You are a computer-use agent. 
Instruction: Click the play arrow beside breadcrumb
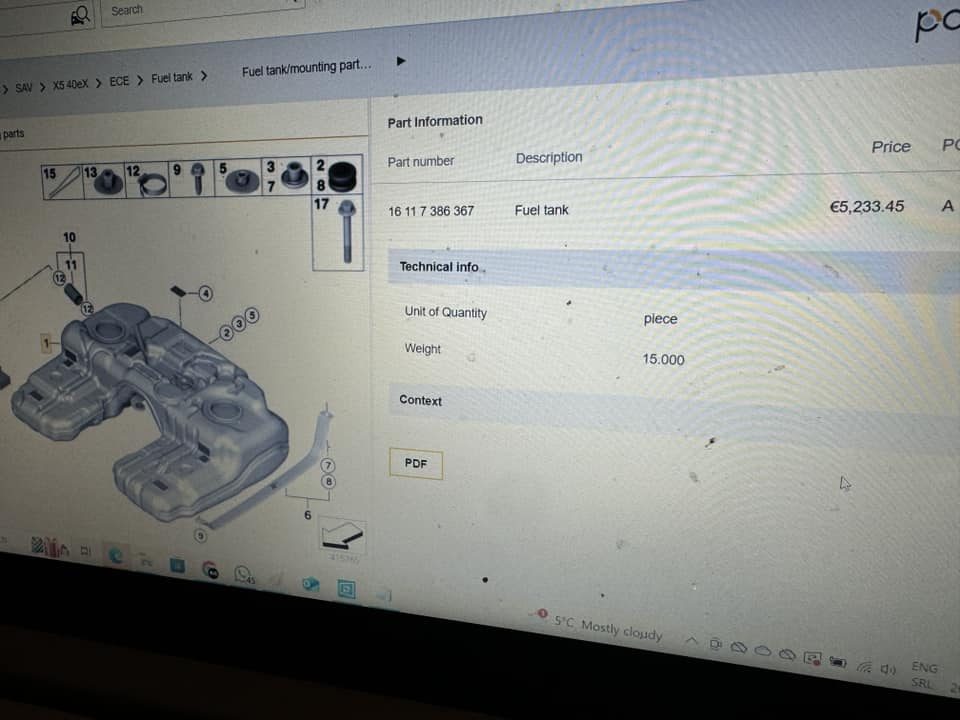[401, 61]
